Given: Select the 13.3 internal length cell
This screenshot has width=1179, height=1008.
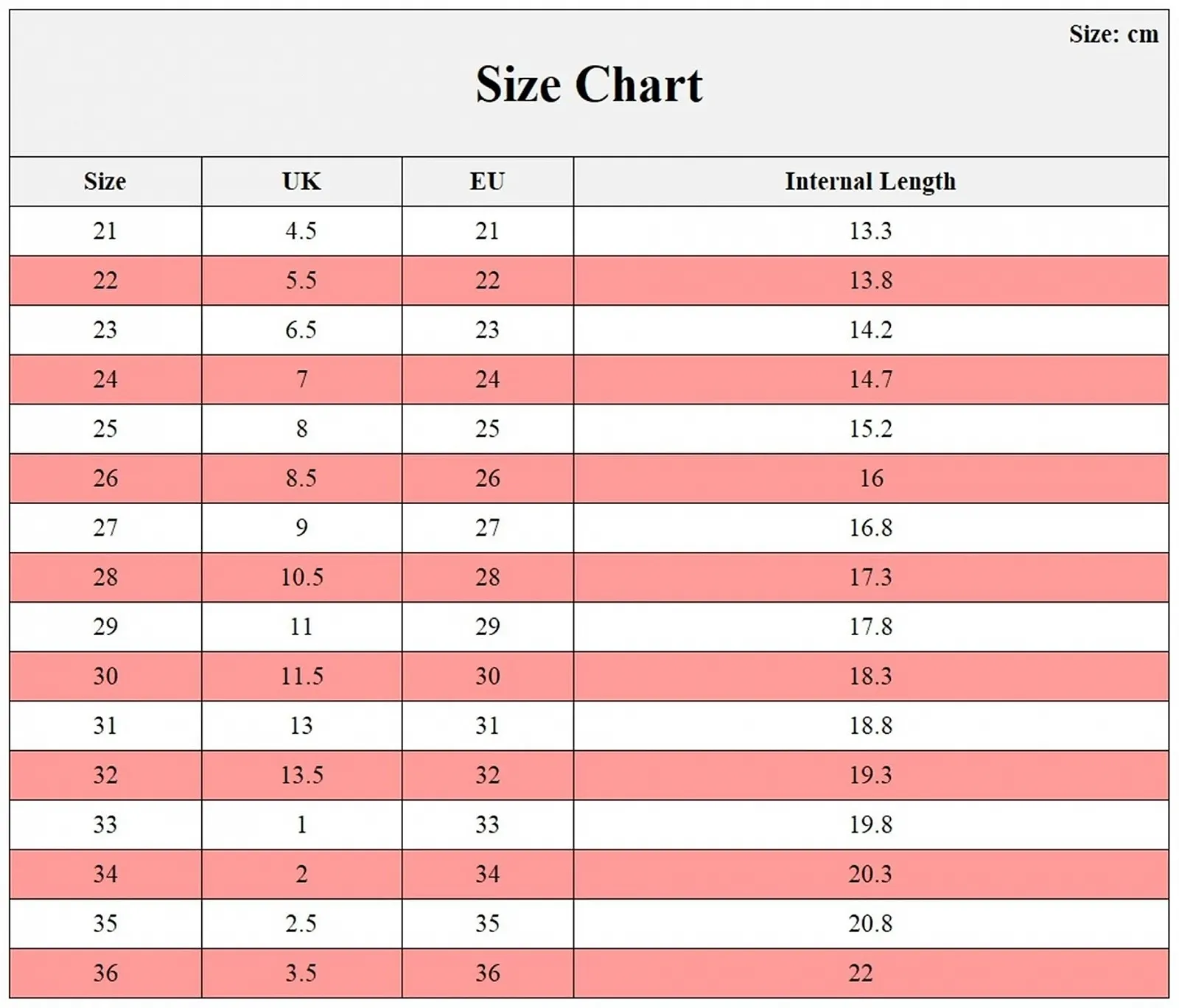Looking at the screenshot, I should [x=870, y=231].
